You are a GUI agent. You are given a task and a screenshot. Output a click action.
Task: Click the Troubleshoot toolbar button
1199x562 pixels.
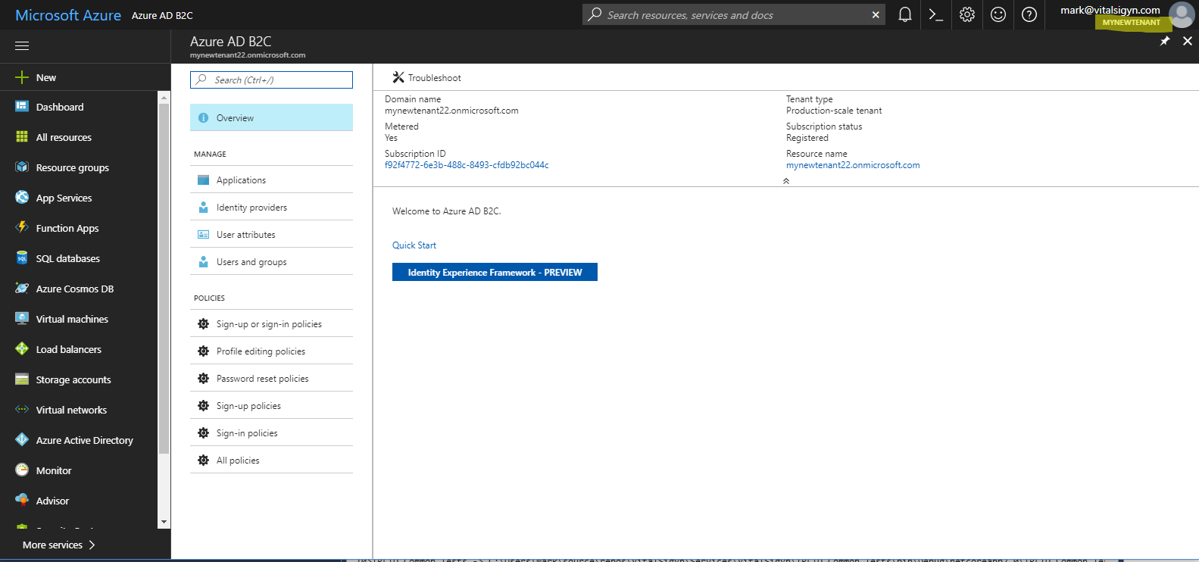[x=426, y=77]
